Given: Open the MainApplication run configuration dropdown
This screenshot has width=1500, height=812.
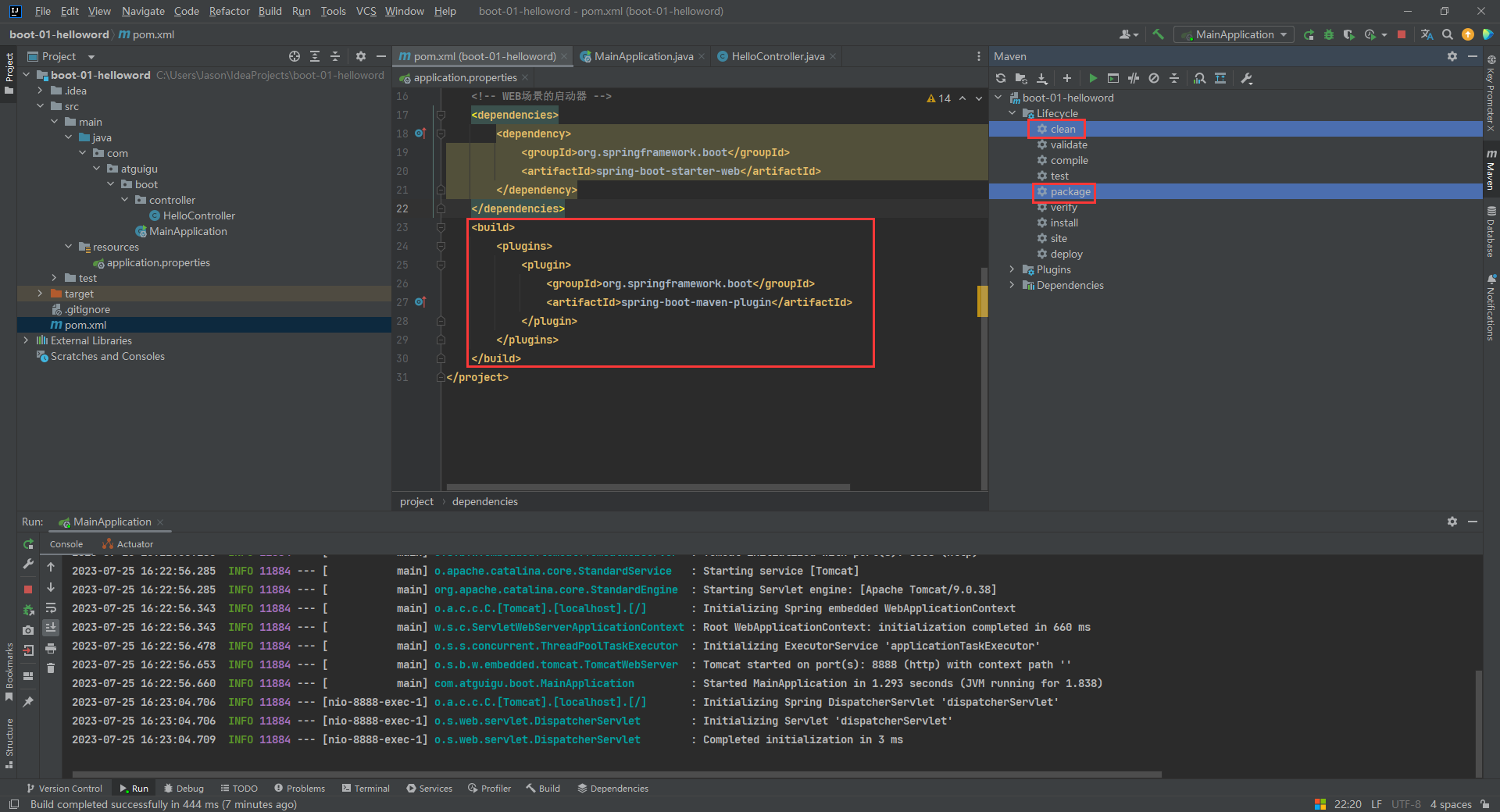Looking at the screenshot, I should [x=1234, y=34].
